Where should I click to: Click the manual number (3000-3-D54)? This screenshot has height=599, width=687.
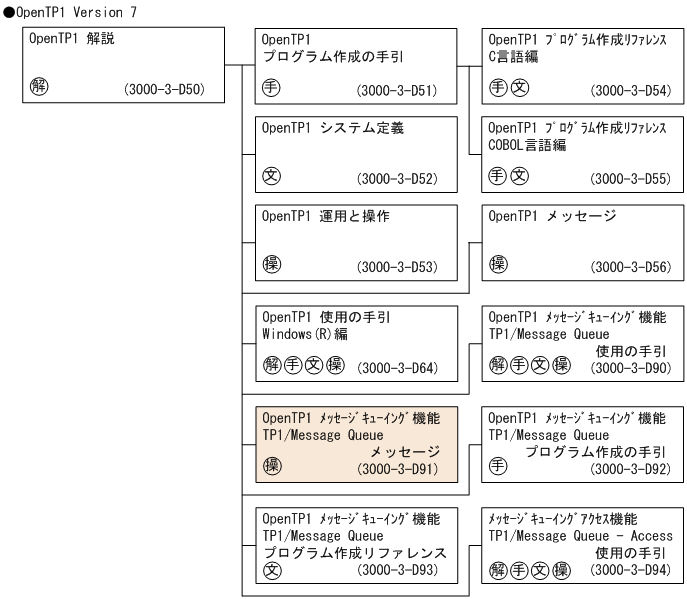[x=631, y=91]
